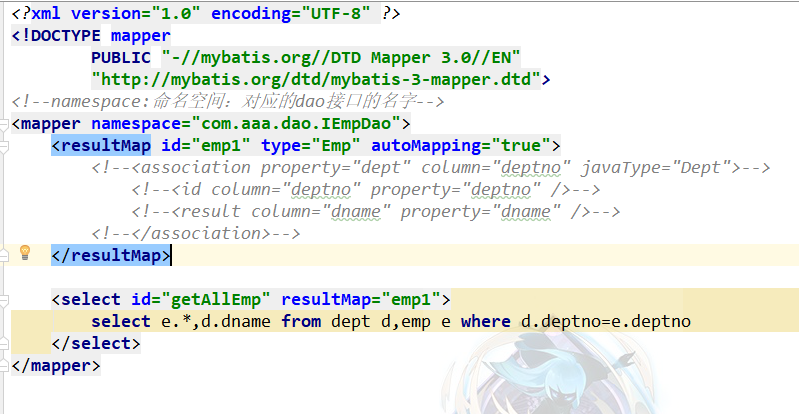Click the SQL where keyword

coord(486,321)
